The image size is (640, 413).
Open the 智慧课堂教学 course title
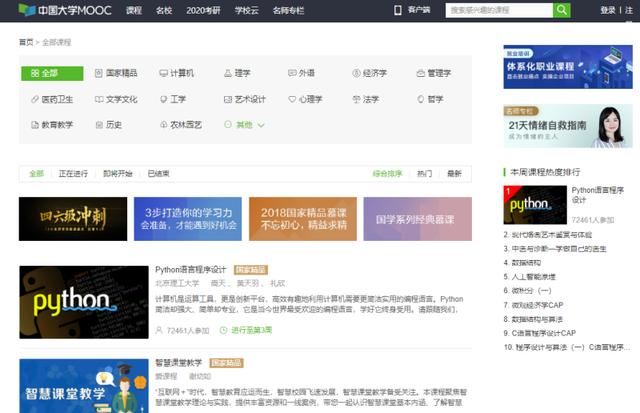[179, 363]
